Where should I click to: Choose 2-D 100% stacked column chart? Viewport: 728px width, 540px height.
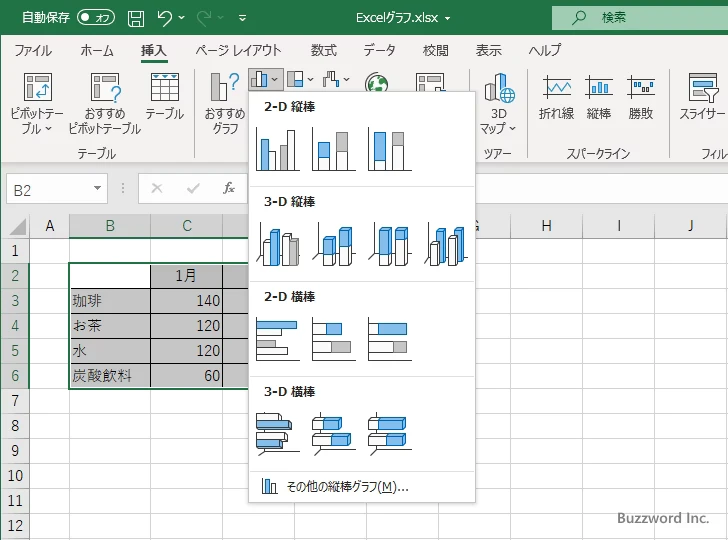point(390,150)
